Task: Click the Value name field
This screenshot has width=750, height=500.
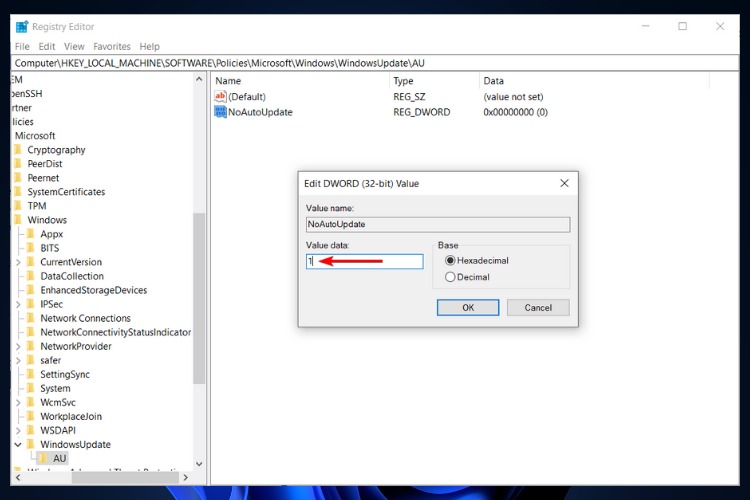Action: 438,224
